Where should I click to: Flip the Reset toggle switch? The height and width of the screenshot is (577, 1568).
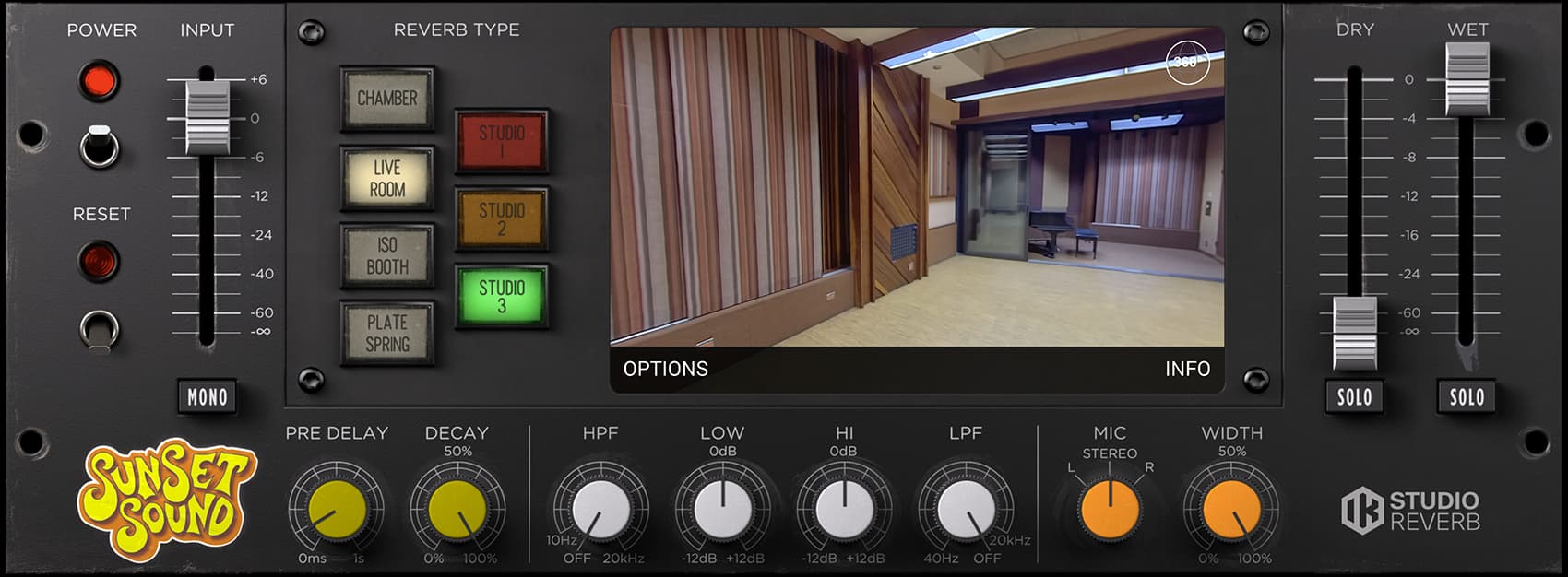[x=100, y=332]
